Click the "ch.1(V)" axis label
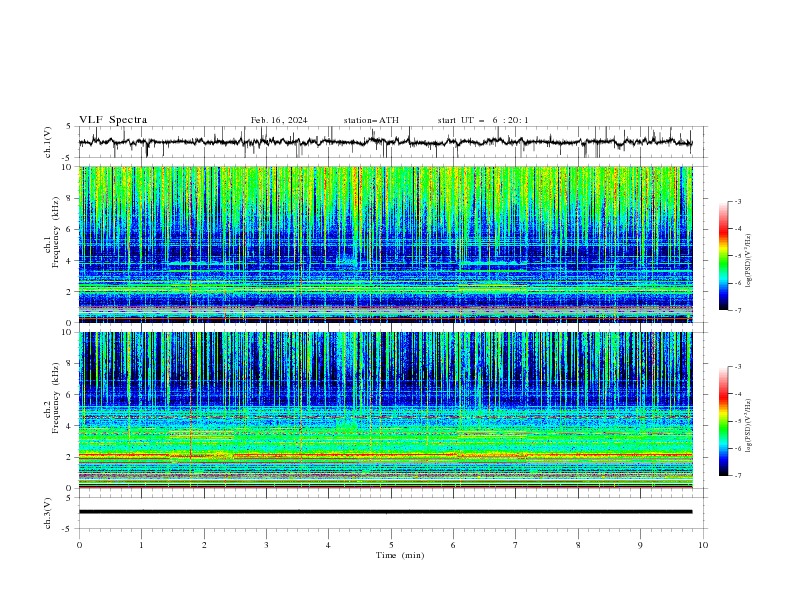 coord(48,142)
